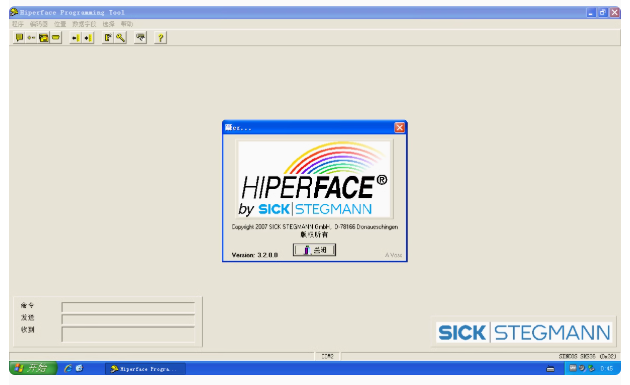Click the document-with-flag toolbar icon
Viewport: 630px width, 385px height.
108,38
